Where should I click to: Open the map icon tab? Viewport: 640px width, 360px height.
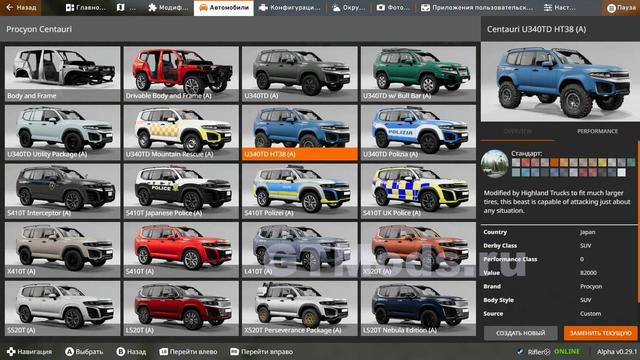[x=127, y=7]
